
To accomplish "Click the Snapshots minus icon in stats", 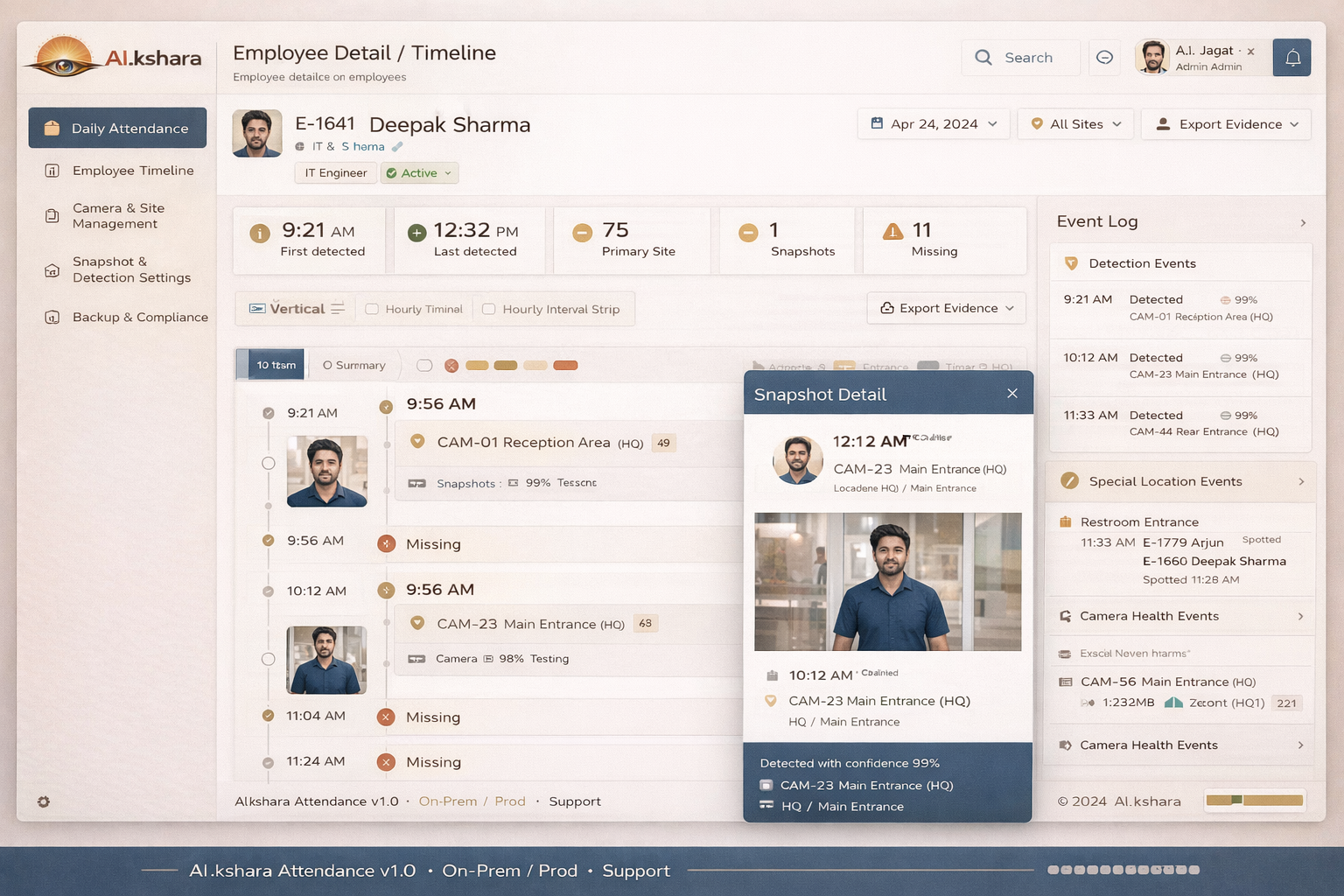I will coord(748,233).
